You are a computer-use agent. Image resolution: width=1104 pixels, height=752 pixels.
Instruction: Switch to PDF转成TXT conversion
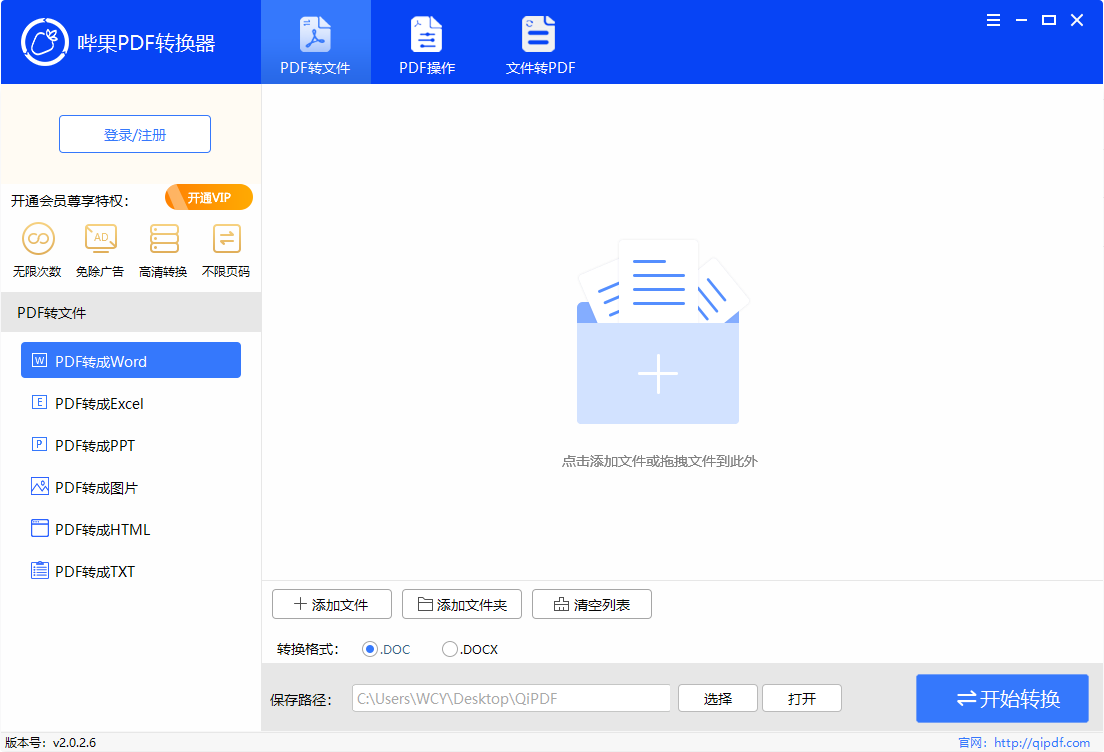[x=131, y=571]
